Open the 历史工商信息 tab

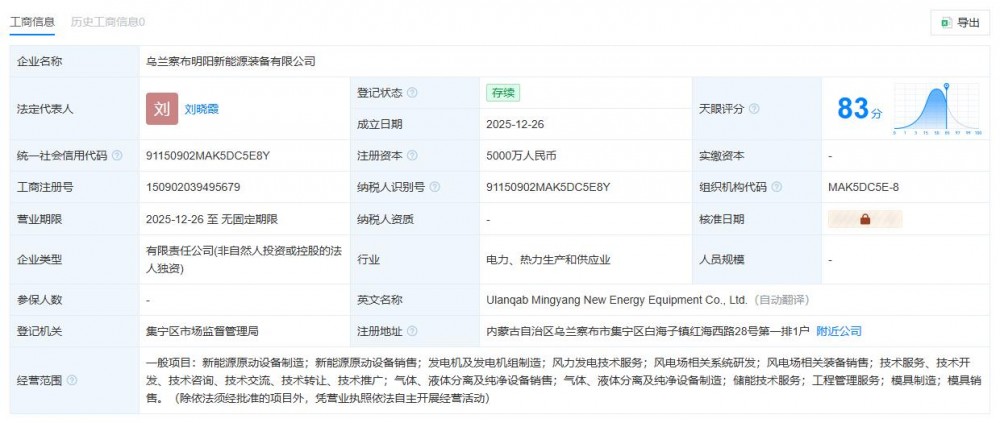(x=107, y=21)
